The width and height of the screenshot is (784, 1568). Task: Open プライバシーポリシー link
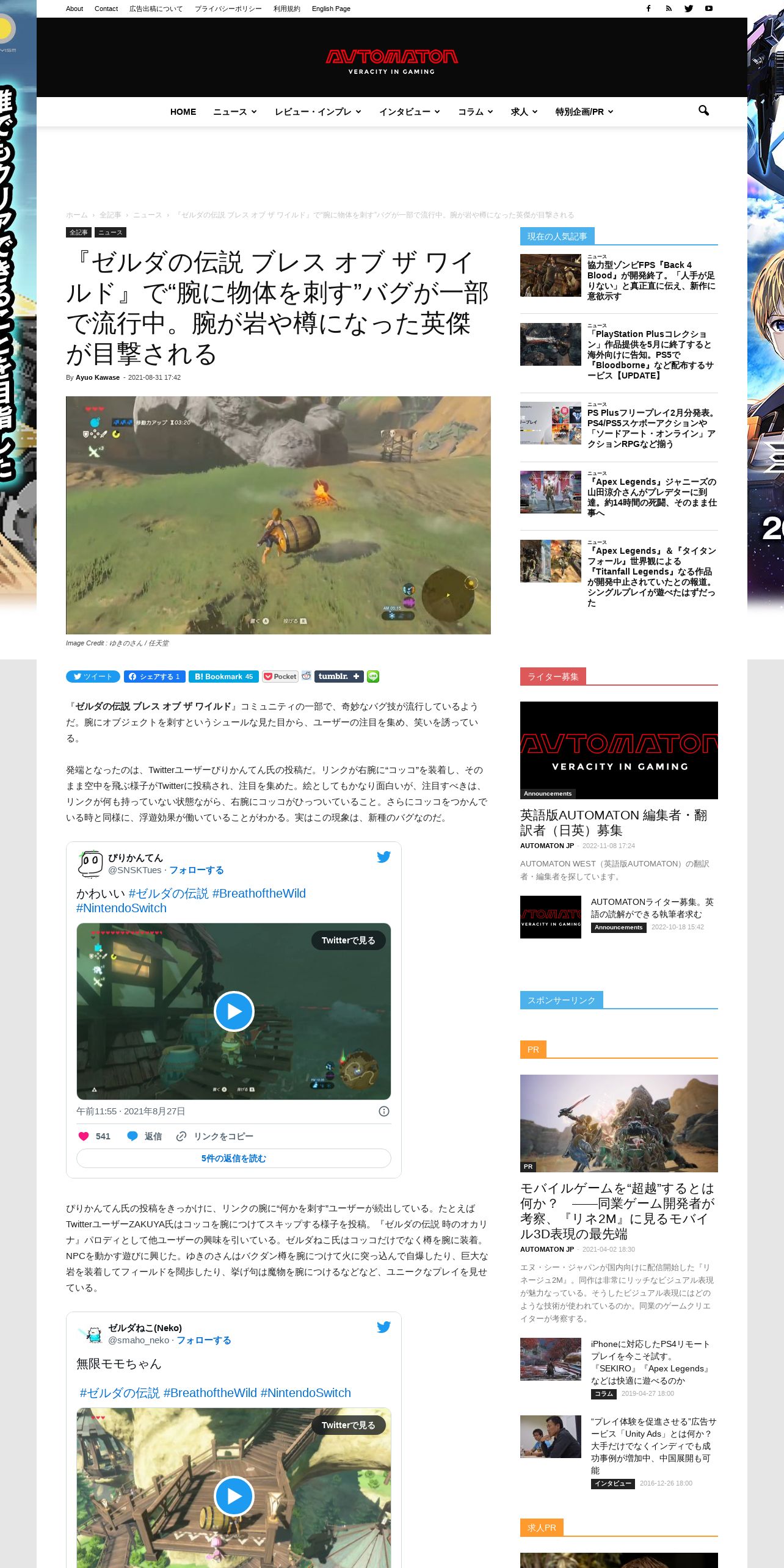click(228, 9)
